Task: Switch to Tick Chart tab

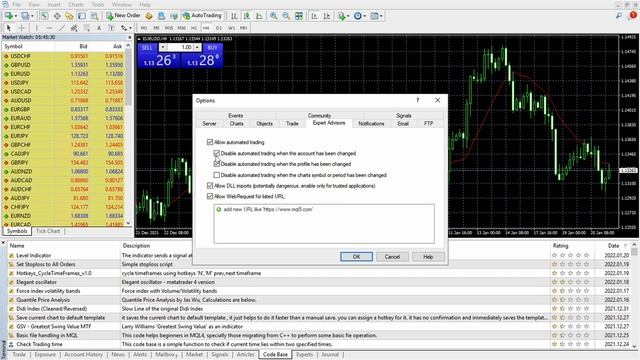Action: pyautogui.click(x=48, y=231)
